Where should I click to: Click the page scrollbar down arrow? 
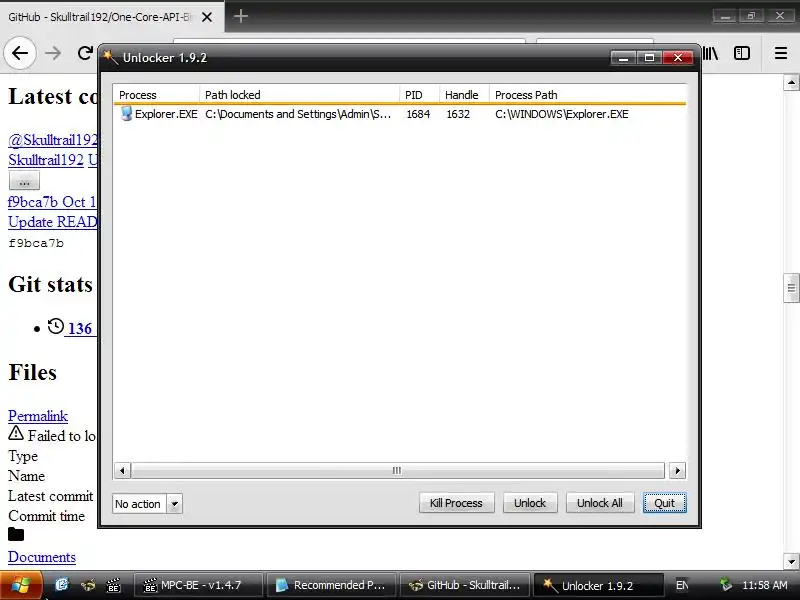click(x=791, y=561)
